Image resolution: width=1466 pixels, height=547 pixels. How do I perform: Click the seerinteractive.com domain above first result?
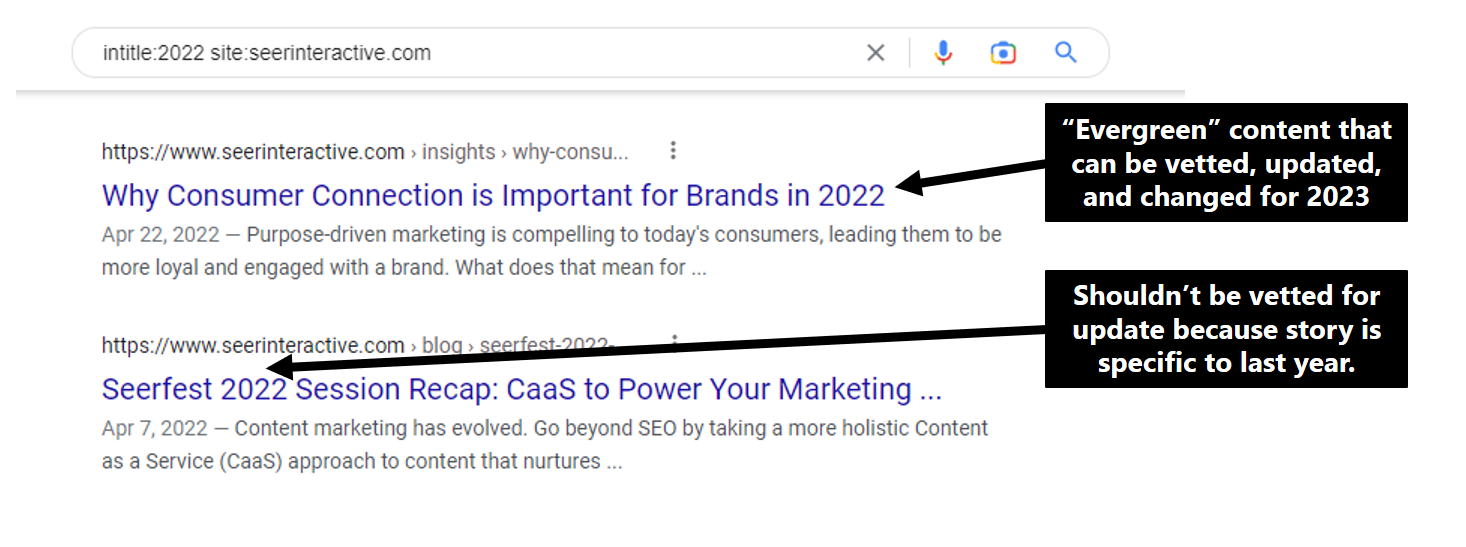(253, 152)
